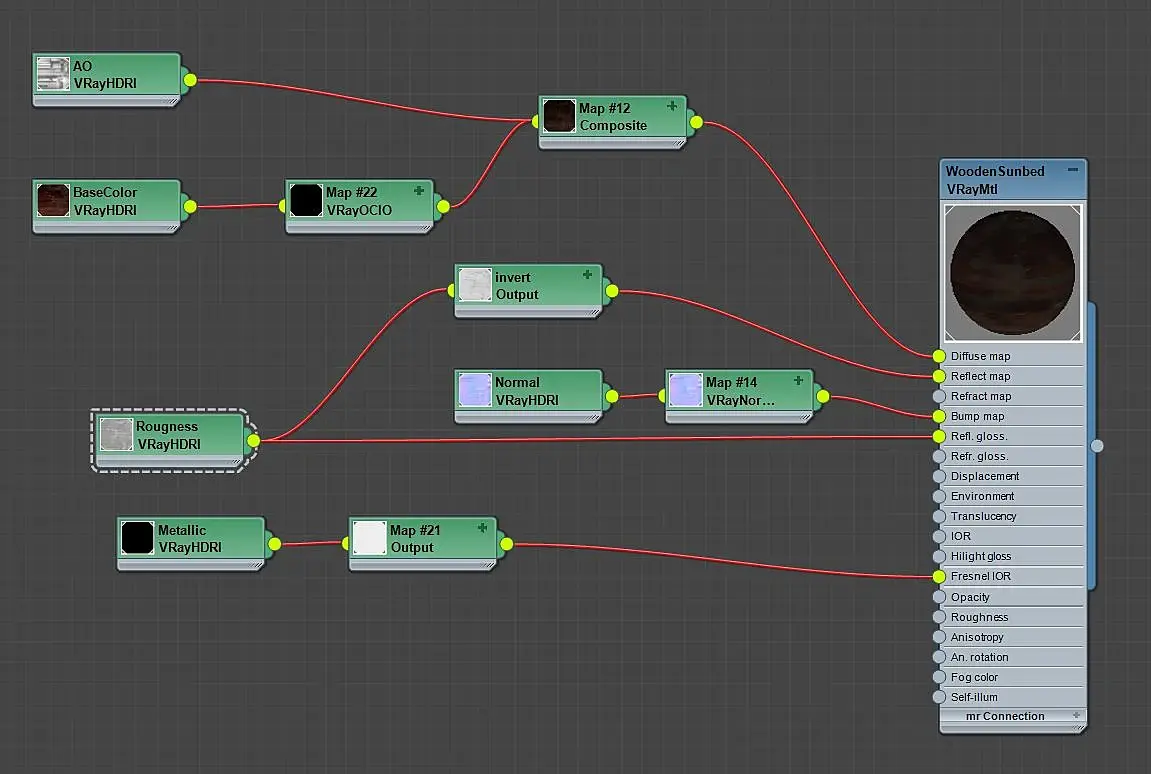
Task: Select the WoodenSunbed VRayMtl title bar
Action: click(1013, 180)
